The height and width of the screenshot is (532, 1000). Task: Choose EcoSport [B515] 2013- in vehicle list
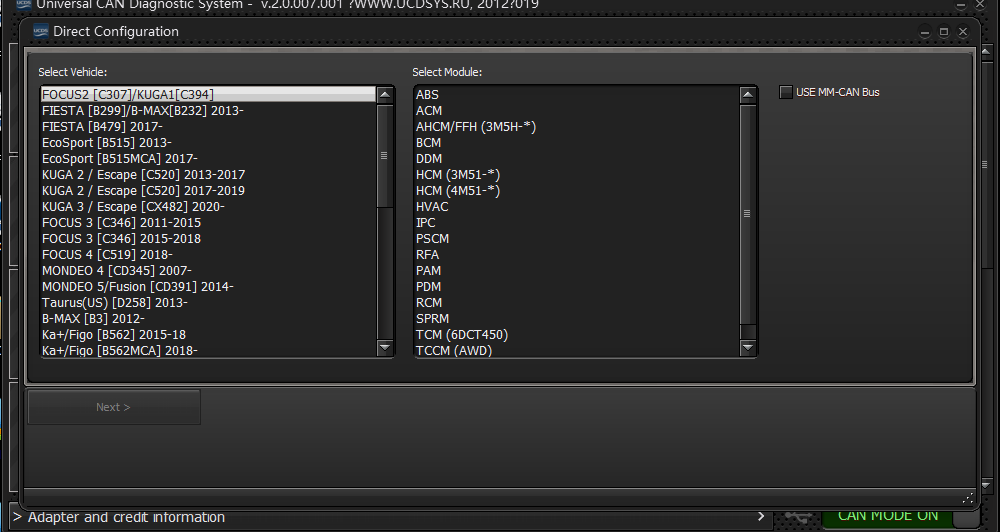click(x=209, y=142)
